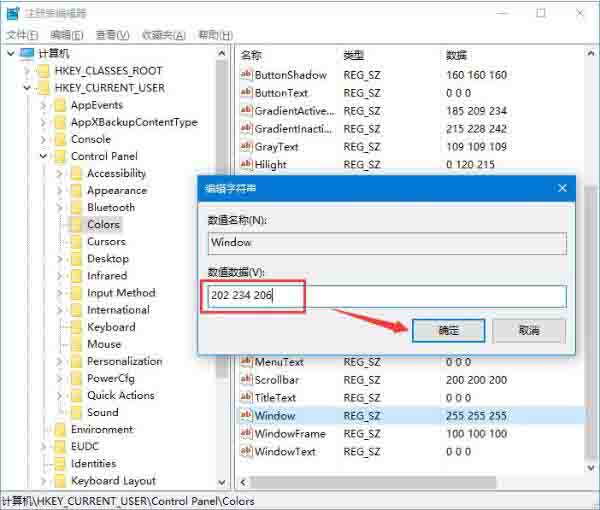Open the 文件(F) menu
This screenshot has width=600, height=510.
(21, 35)
